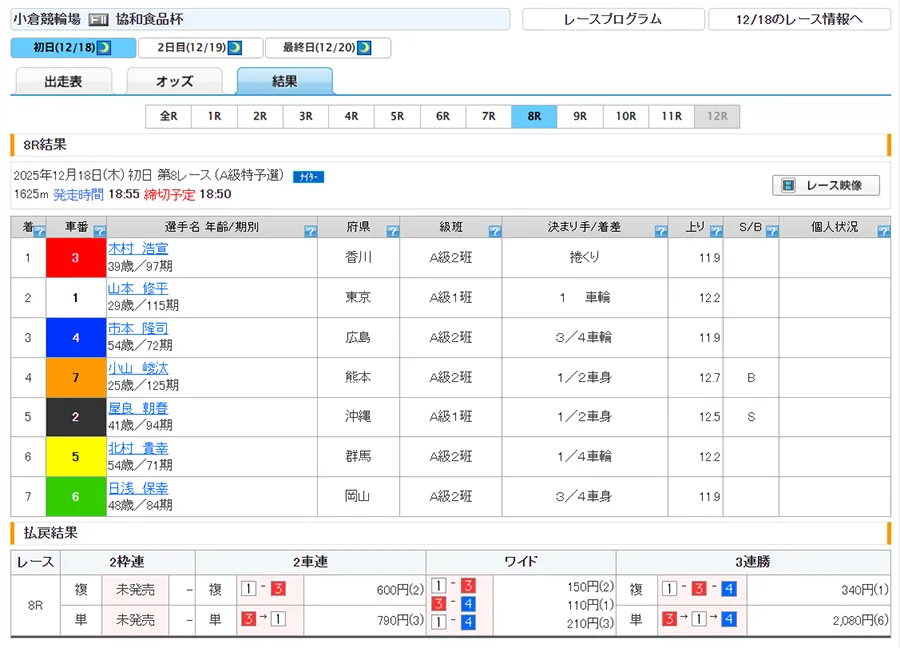Click help icon in 個人状況 column header
900x648 pixels.
pyautogui.click(x=883, y=231)
